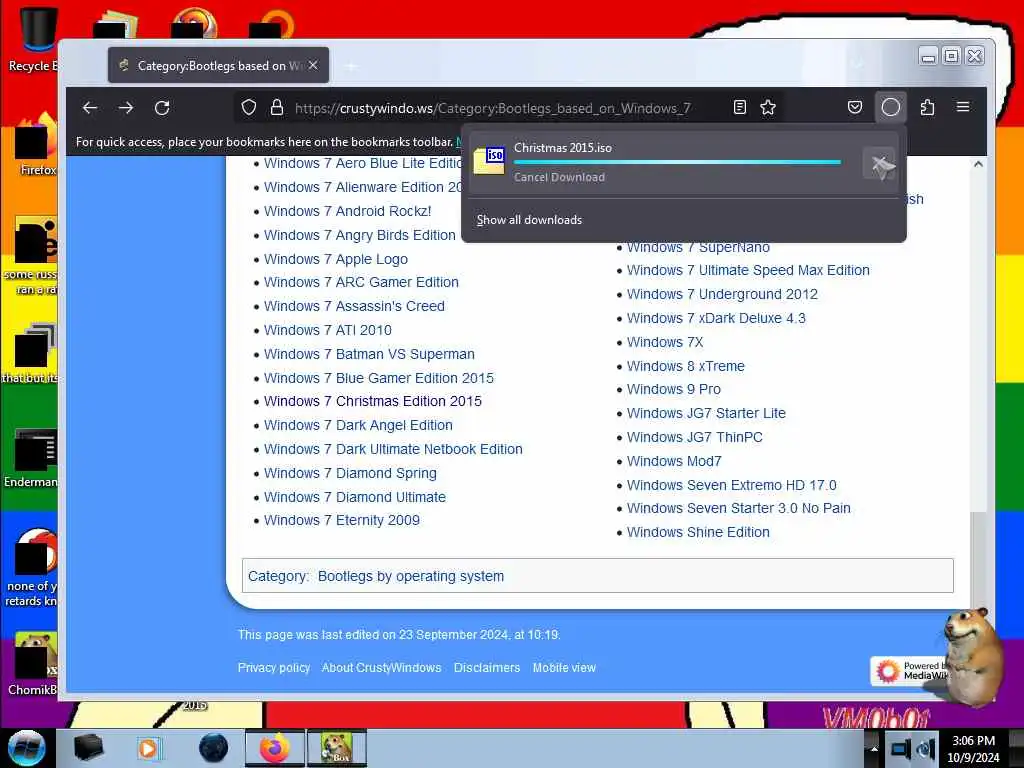Open Windows 8 xTreme link
1024x768 pixels.
pos(686,366)
